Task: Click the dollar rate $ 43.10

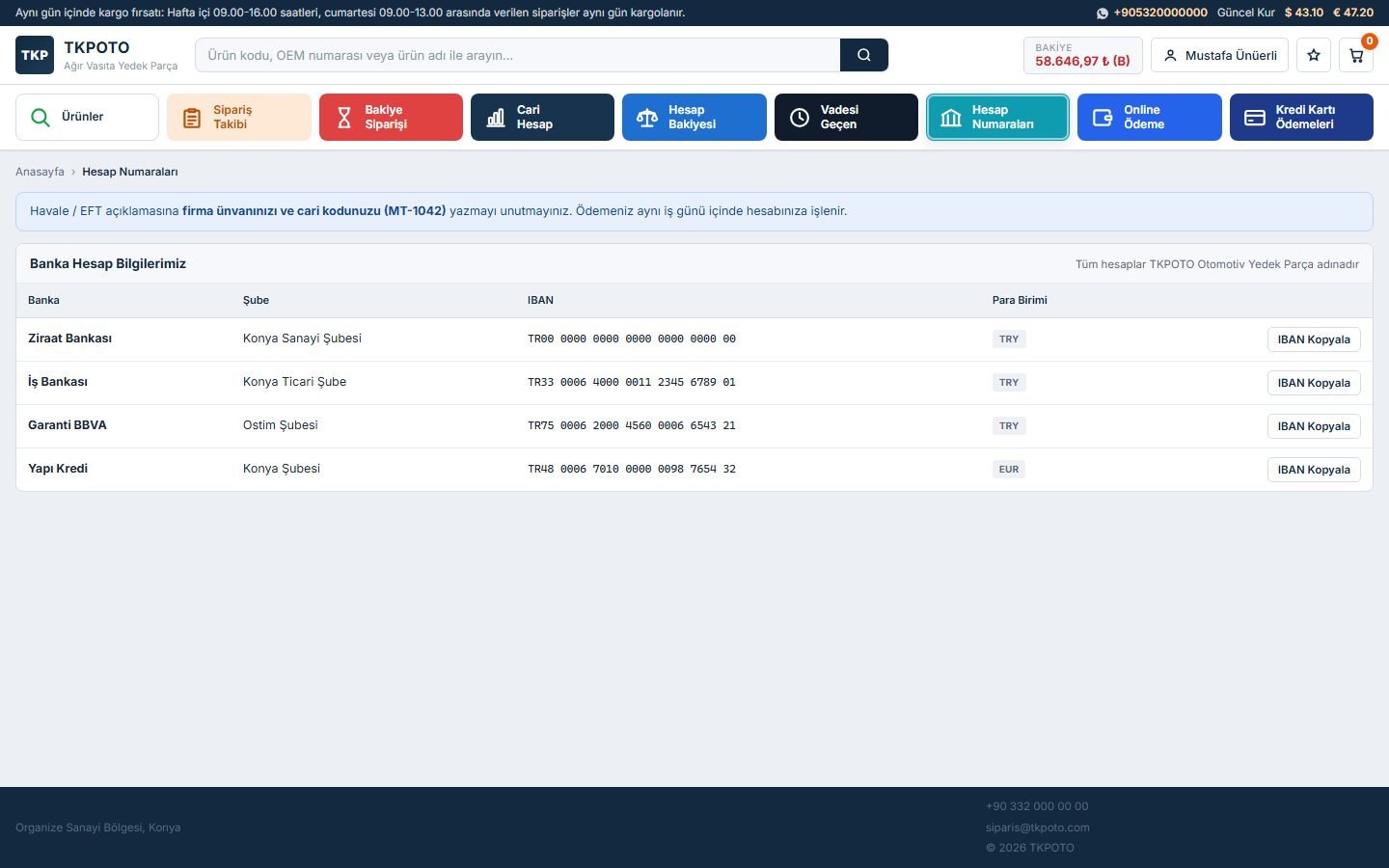Action: (x=1304, y=13)
